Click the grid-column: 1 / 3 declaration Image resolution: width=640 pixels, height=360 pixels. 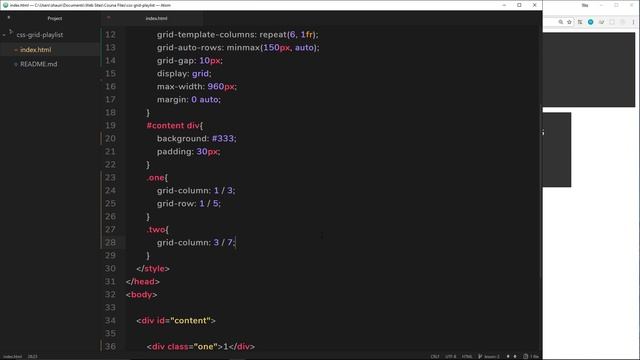196,191
